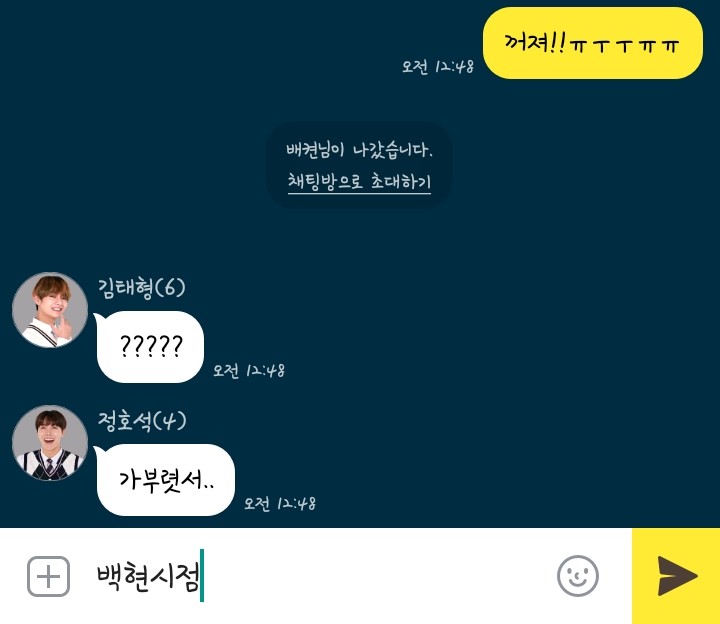Send message with yellow arrow button

(x=676, y=576)
